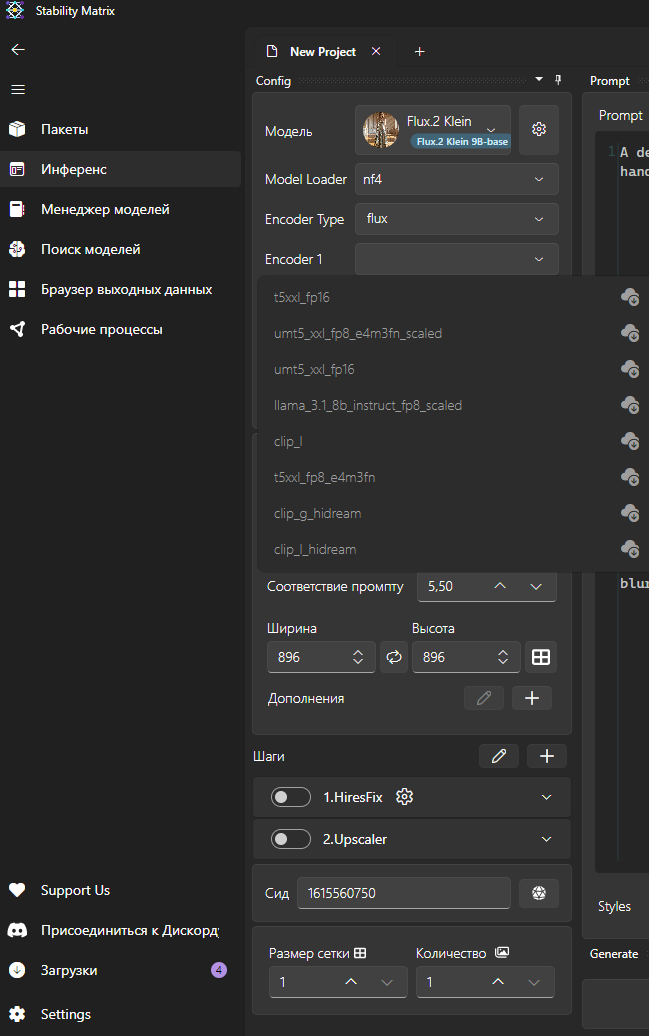The width and height of the screenshot is (649, 1036).
Task: Open Model Loader nf4 dropdown
Action: 457,179
